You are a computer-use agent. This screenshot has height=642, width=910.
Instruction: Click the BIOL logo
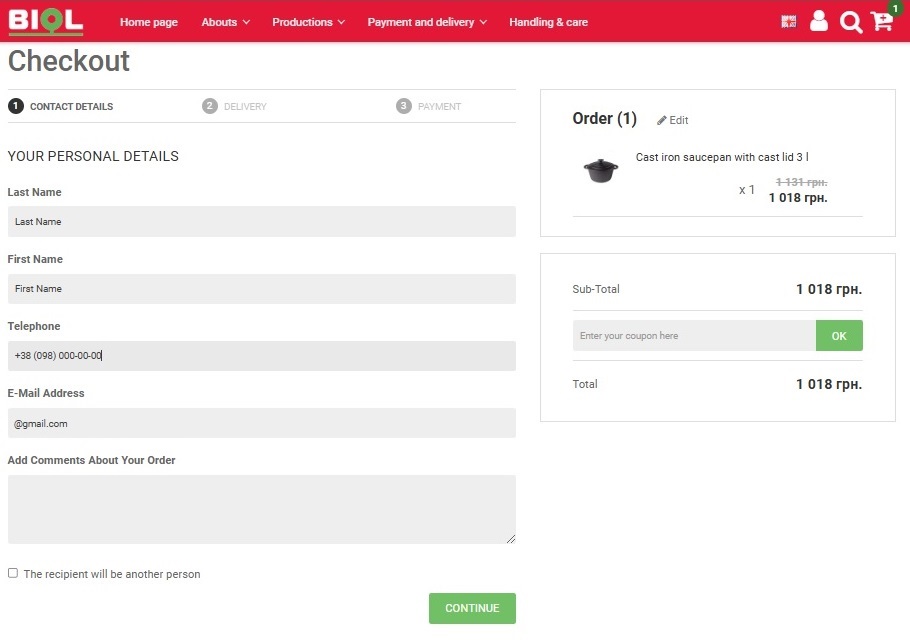pos(46,21)
